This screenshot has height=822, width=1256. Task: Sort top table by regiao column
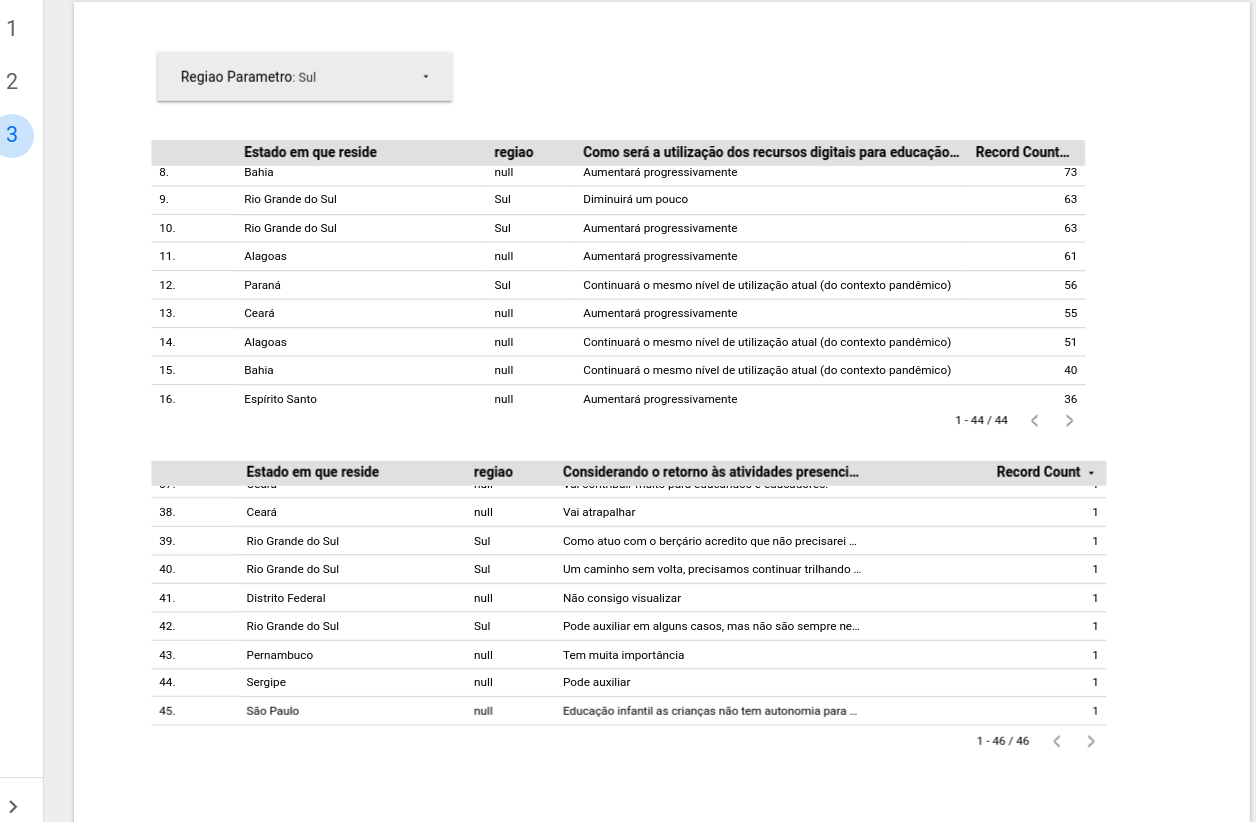click(x=514, y=152)
